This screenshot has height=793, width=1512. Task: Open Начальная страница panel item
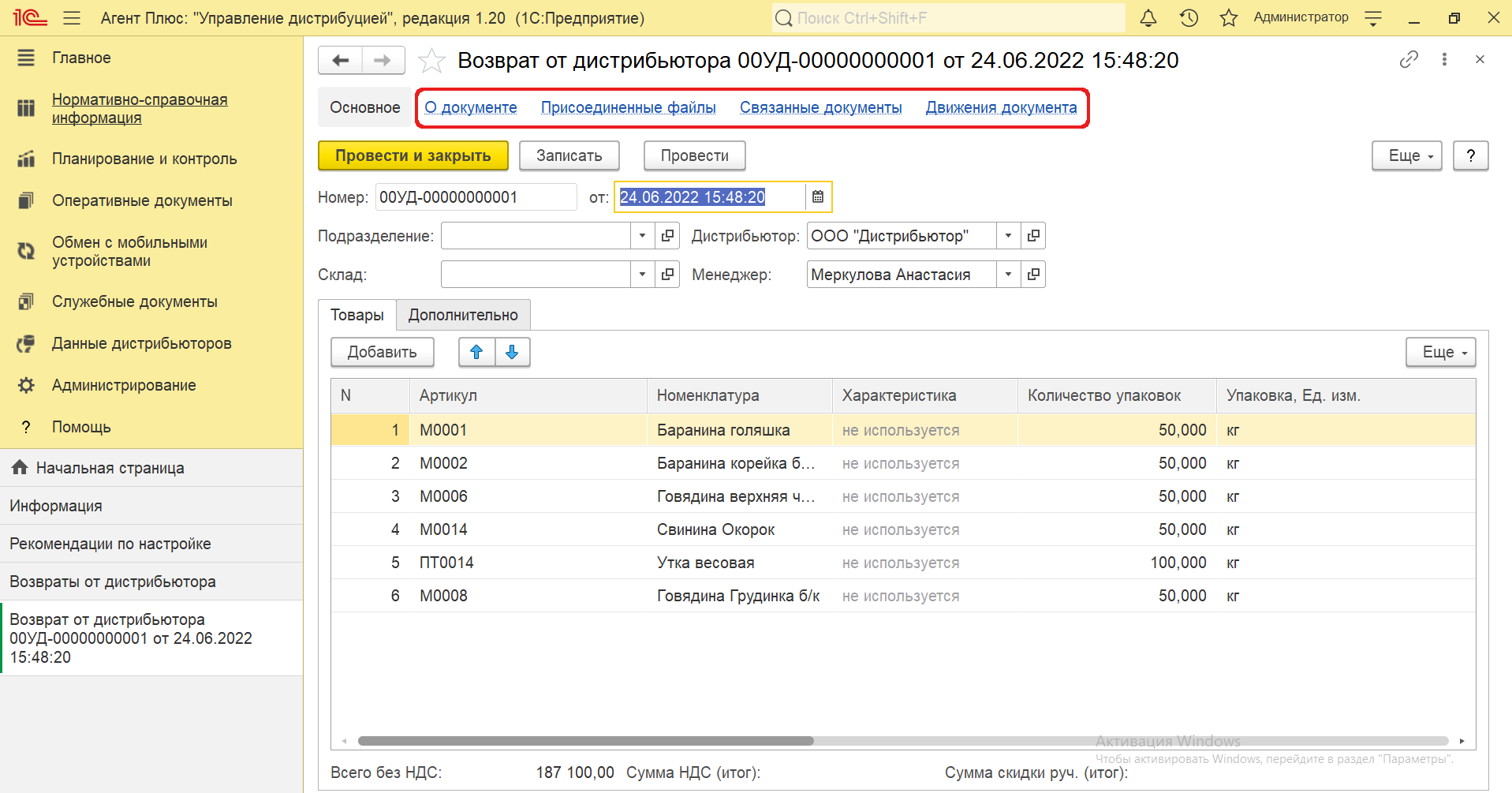pyautogui.click(x=151, y=468)
